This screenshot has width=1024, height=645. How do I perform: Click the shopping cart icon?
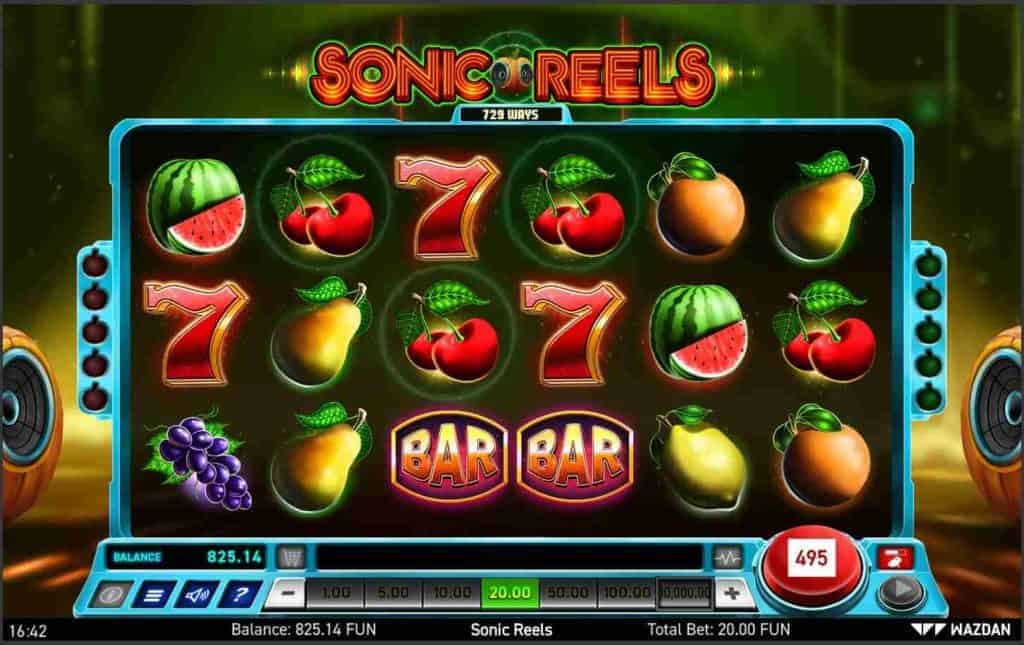point(291,558)
